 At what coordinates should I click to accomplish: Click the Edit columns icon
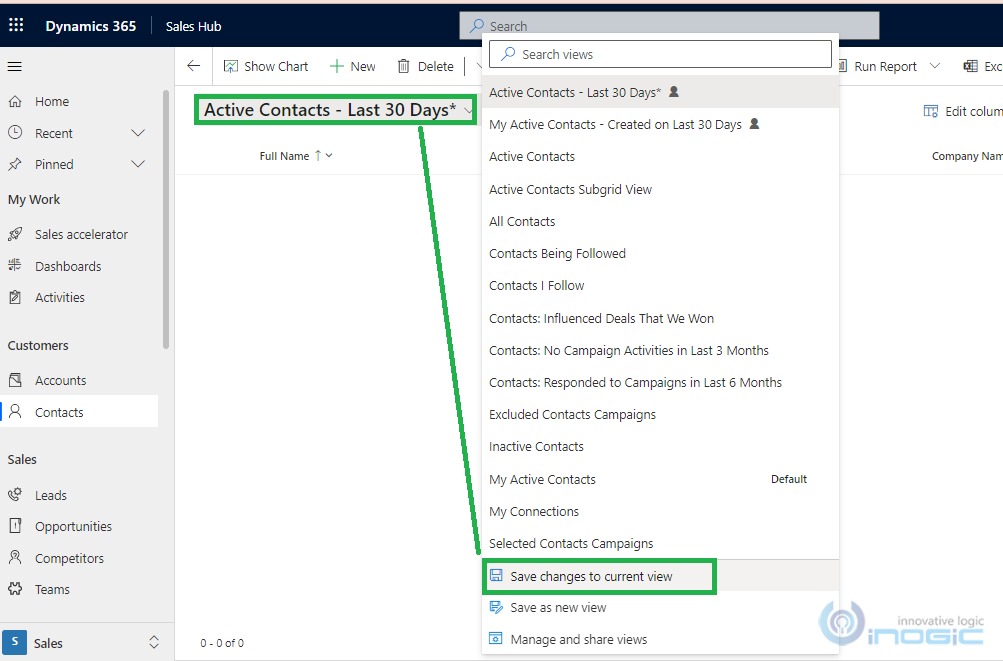coord(931,111)
